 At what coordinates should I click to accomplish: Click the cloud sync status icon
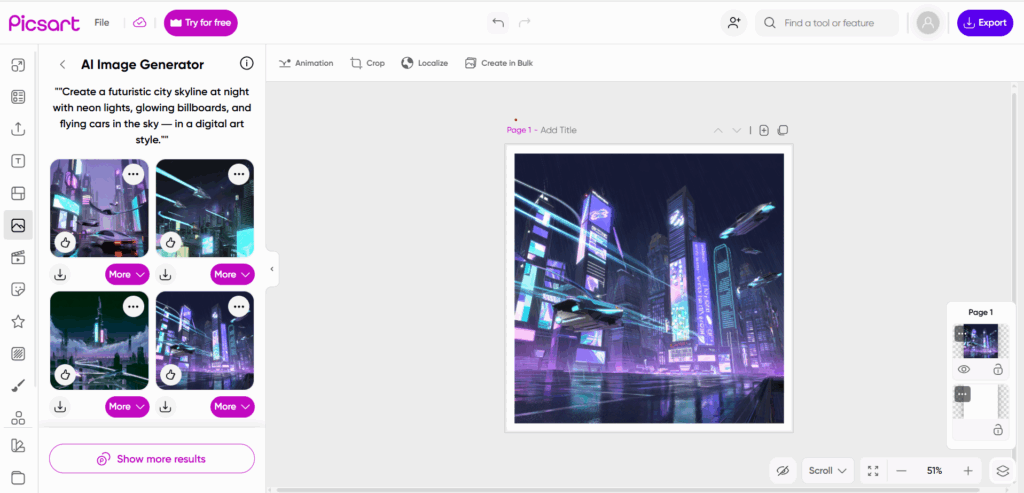(x=140, y=22)
